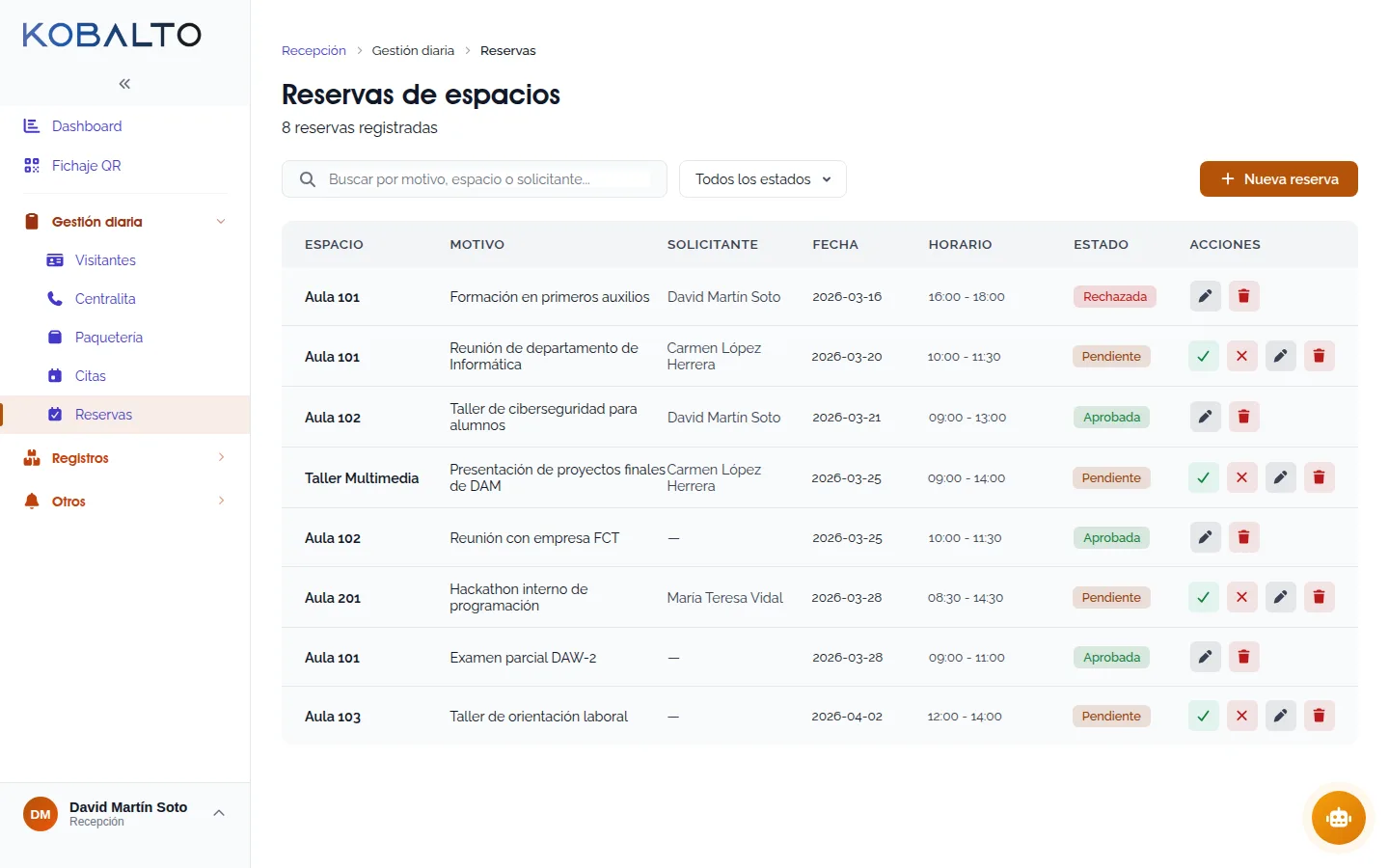The image size is (1389, 868).
Task: Open Paquetería in the sidebar
Action: (x=124, y=338)
